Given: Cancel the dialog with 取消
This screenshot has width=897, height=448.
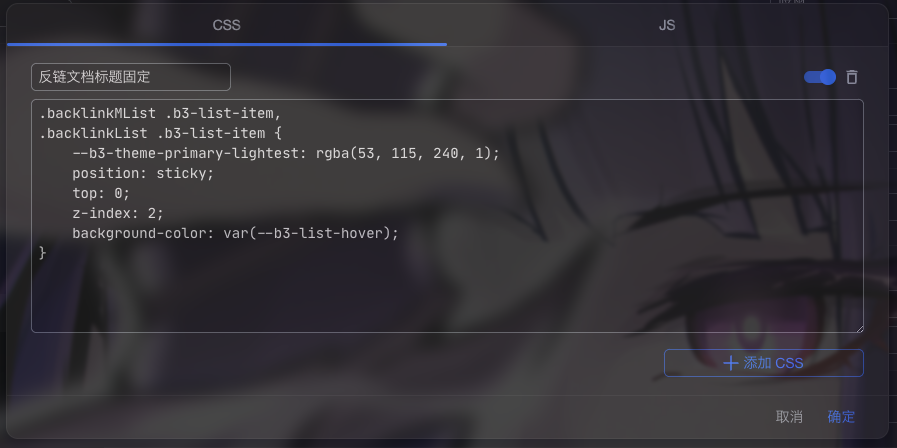Looking at the screenshot, I should pos(789,417).
